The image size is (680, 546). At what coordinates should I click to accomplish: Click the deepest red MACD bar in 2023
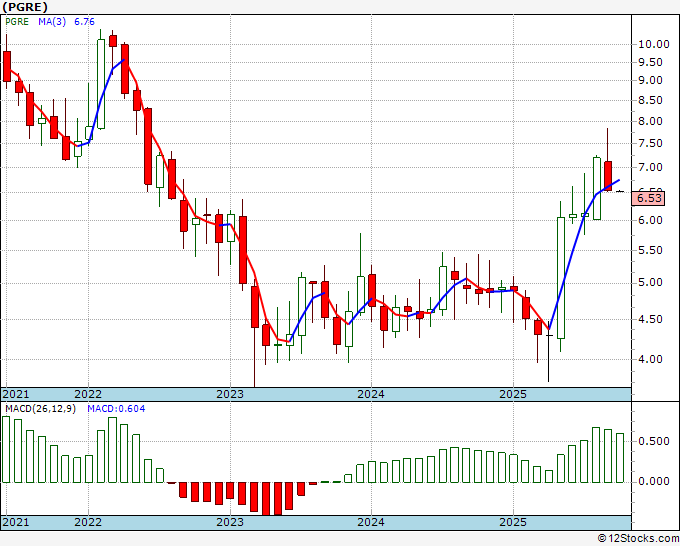tap(266, 499)
